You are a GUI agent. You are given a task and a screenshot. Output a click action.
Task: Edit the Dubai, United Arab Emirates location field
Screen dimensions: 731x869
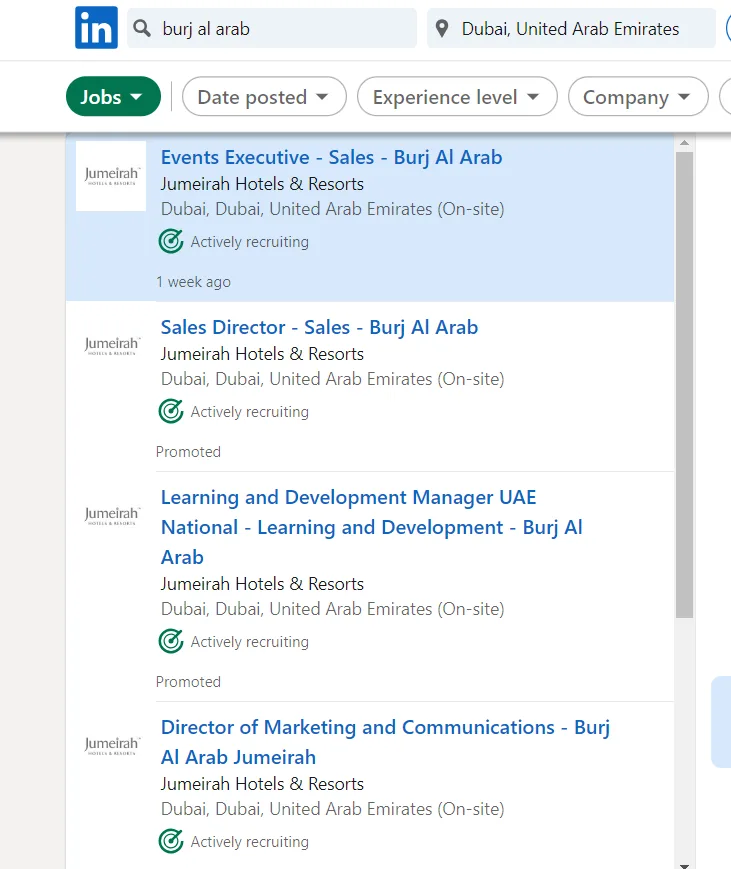pos(571,28)
